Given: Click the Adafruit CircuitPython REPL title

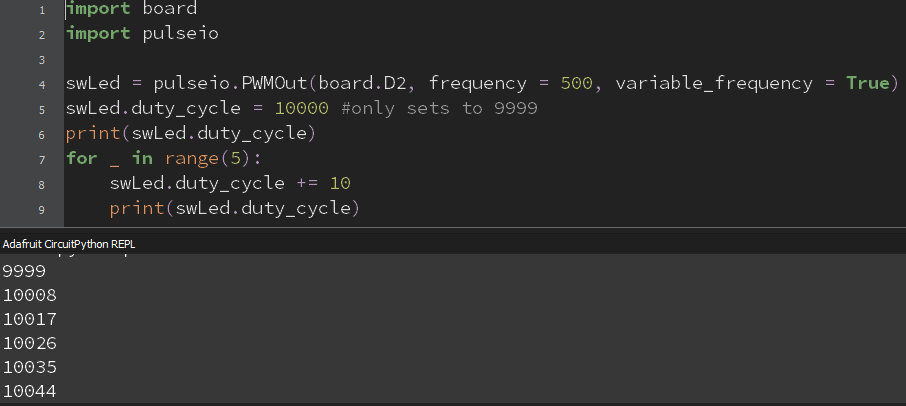Looking at the screenshot, I should click(69, 244).
